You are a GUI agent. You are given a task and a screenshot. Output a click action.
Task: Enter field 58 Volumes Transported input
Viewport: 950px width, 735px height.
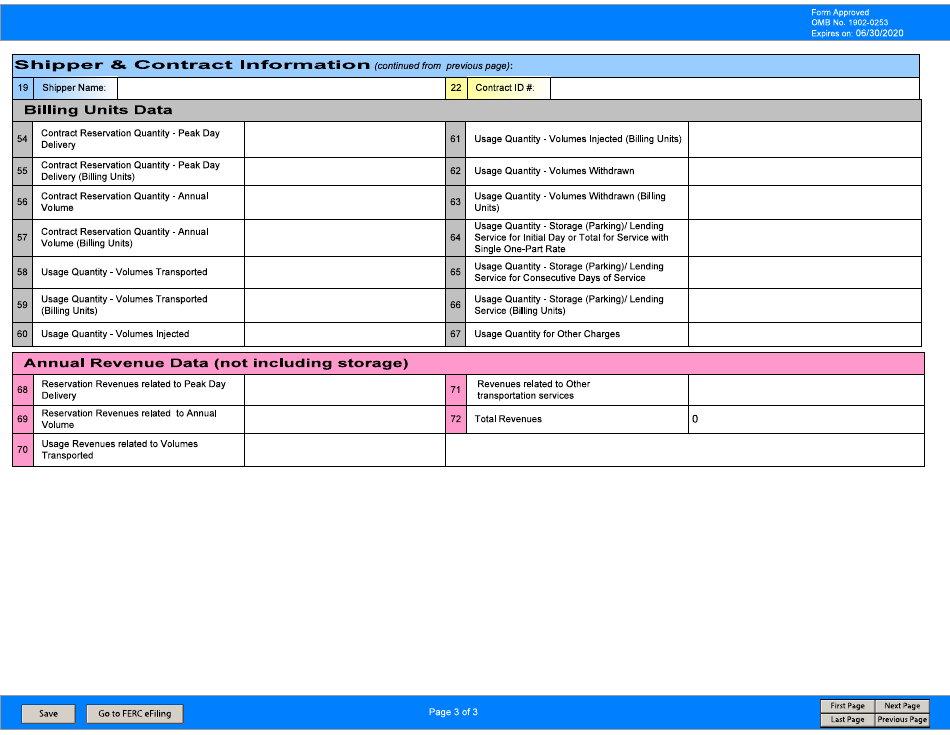tap(344, 272)
